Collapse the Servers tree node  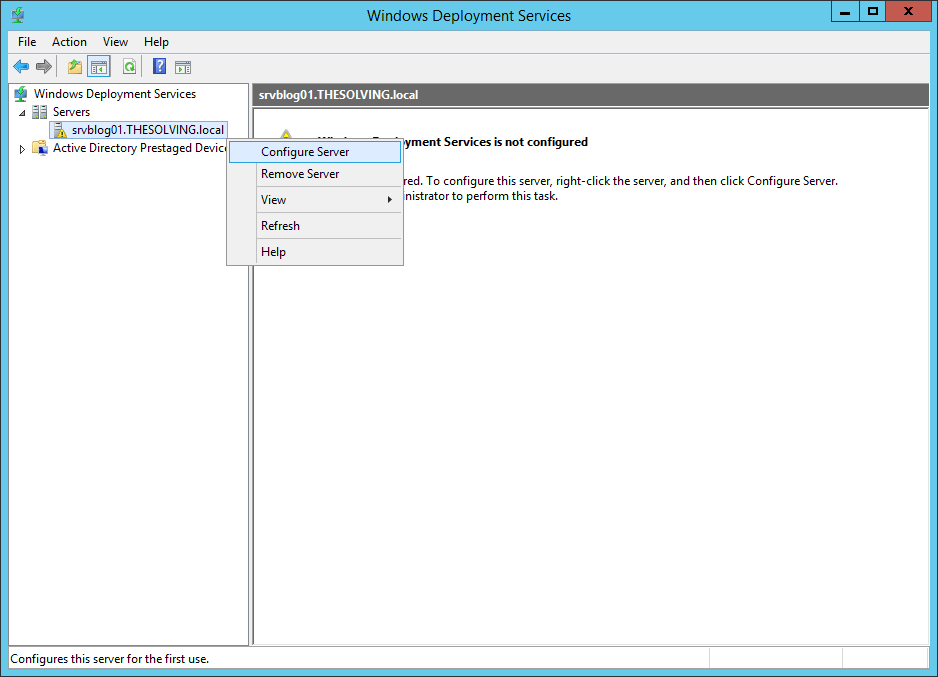[x=22, y=111]
